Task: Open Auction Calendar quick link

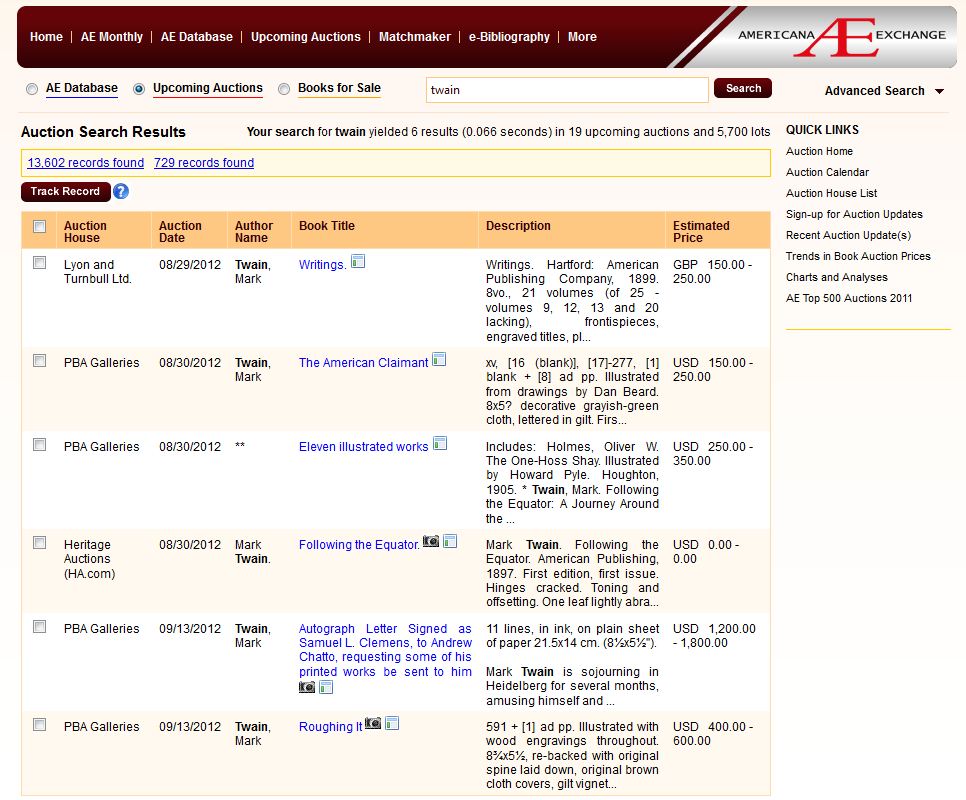Action: pyautogui.click(x=827, y=172)
